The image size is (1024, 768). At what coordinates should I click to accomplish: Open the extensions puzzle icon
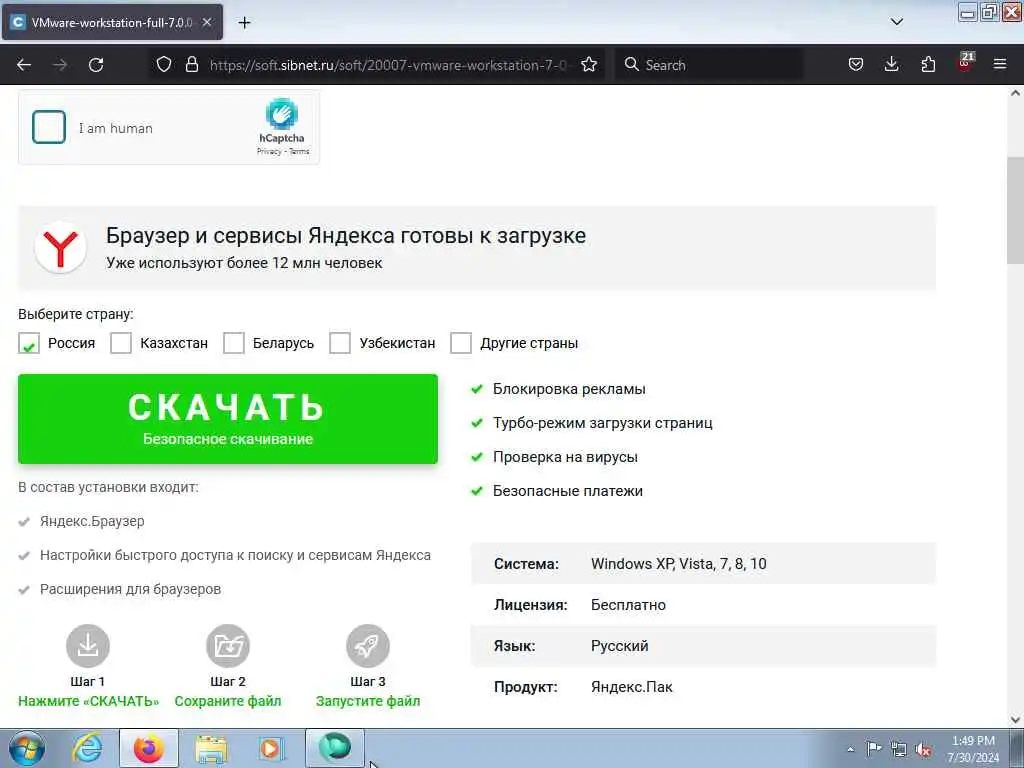928,64
